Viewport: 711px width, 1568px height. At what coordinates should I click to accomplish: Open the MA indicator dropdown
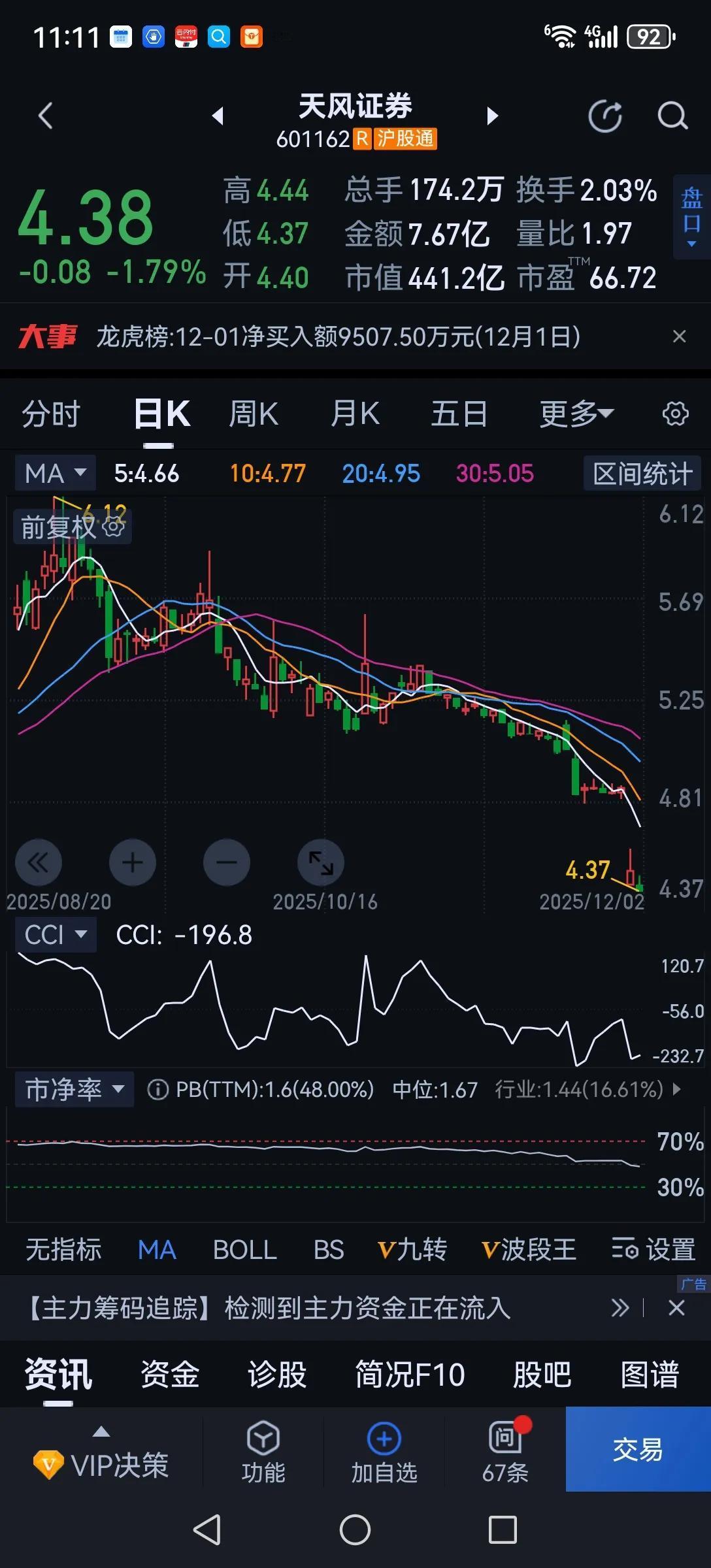(x=56, y=473)
